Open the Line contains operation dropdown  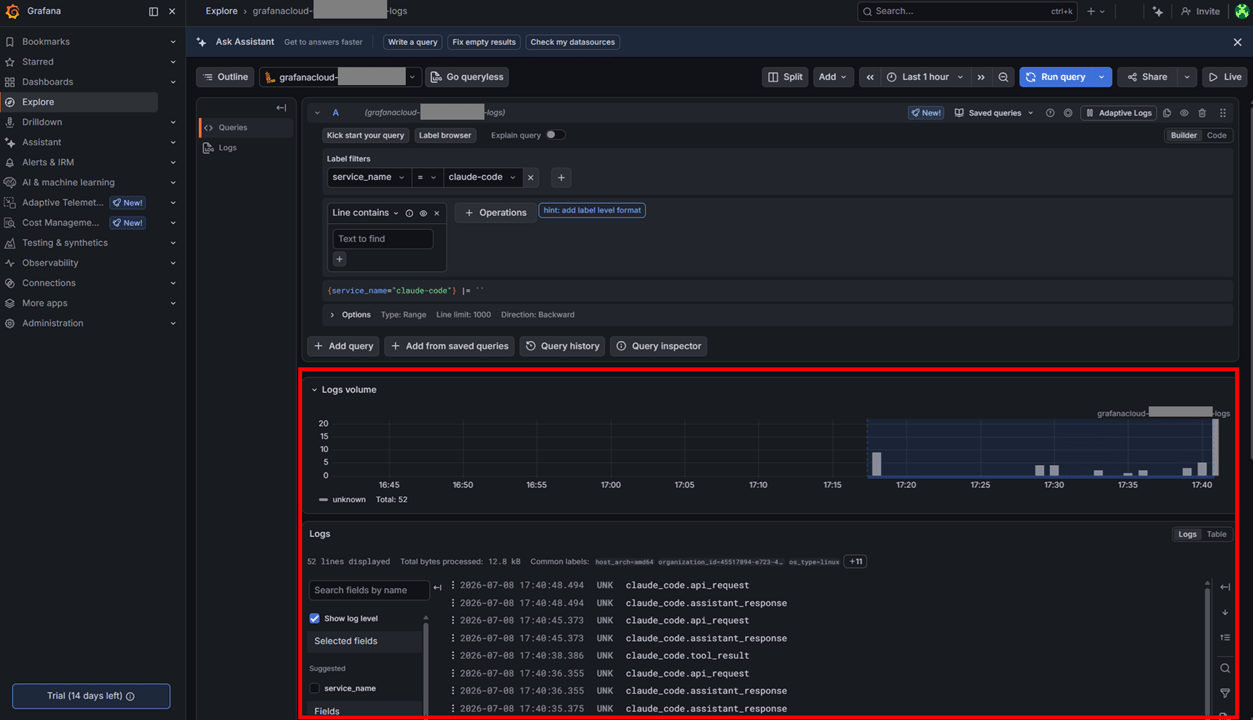[365, 213]
